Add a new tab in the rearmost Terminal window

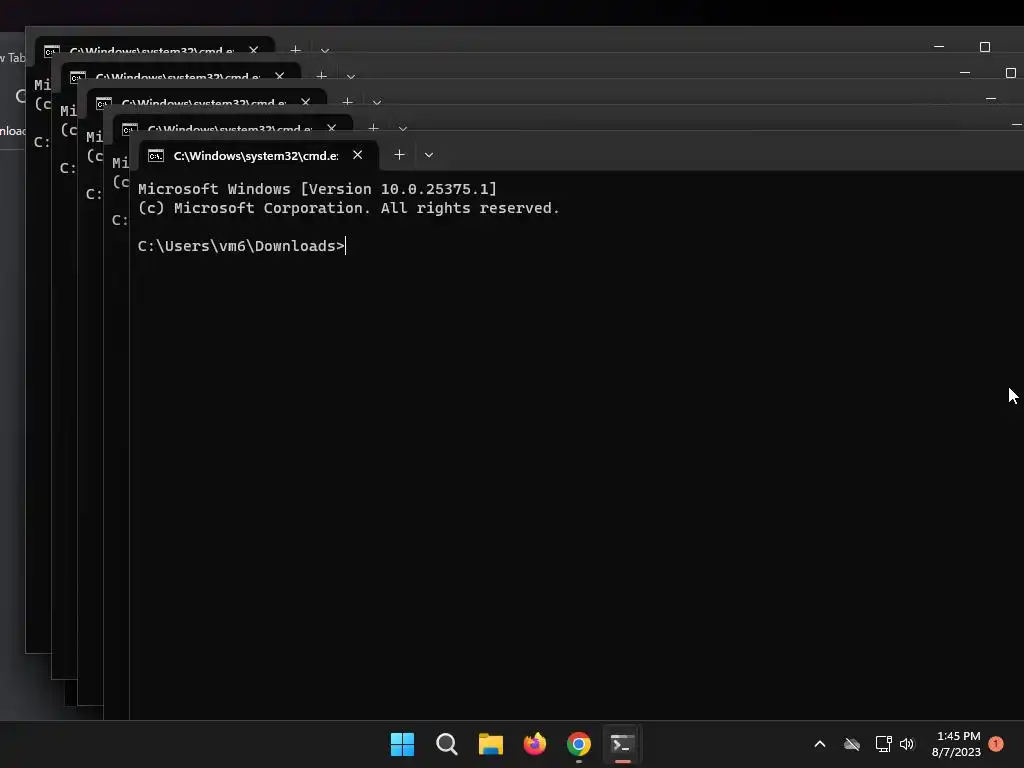(295, 50)
